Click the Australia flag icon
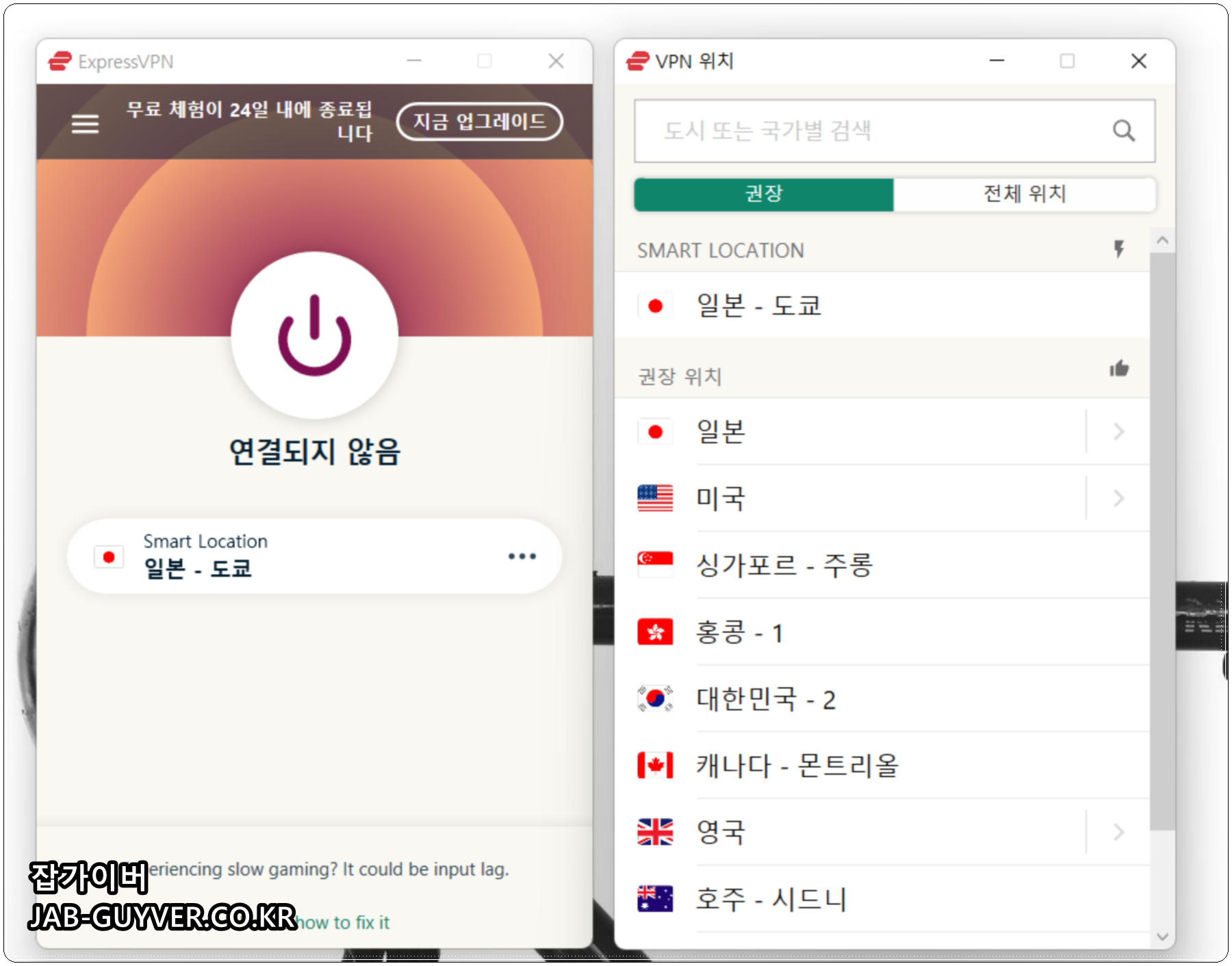 coord(655,899)
